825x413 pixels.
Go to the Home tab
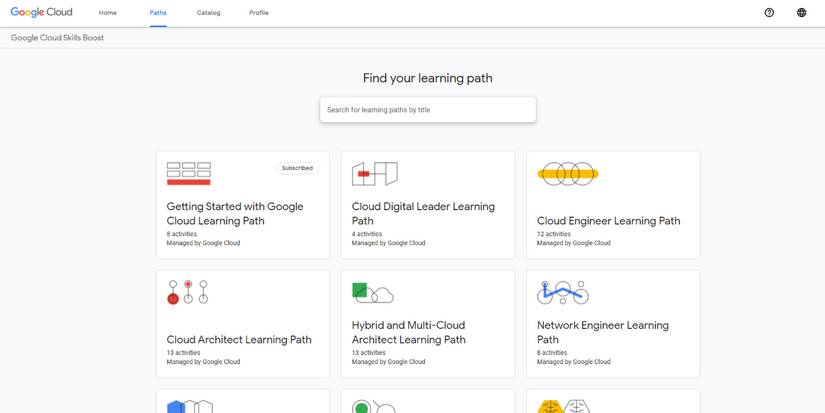coord(108,13)
